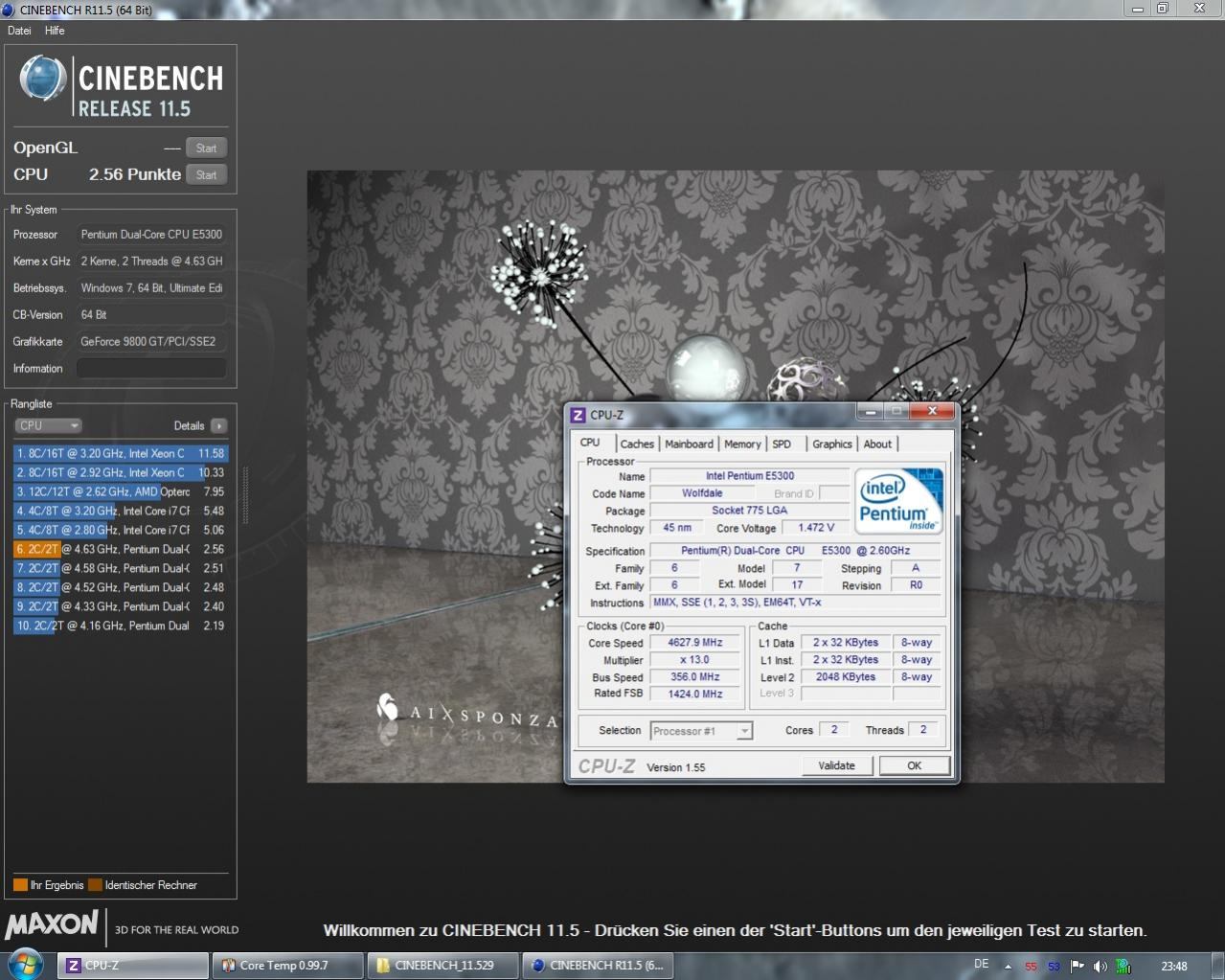Select ranking row 4C/8T @ 3.20 GHz Core i7
This screenshot has height=980, width=1225.
tap(121, 511)
